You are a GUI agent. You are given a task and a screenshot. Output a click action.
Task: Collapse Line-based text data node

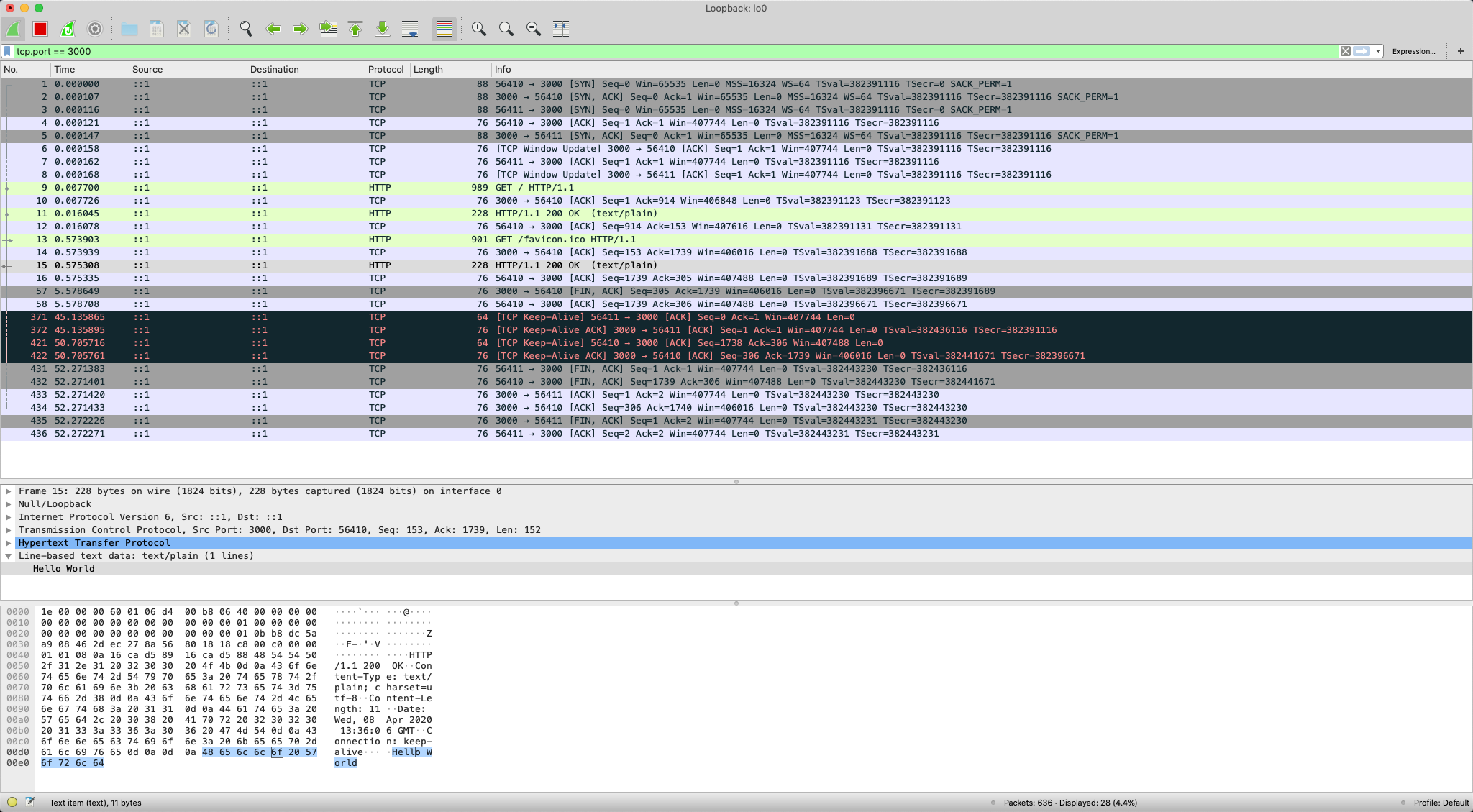pos(9,556)
